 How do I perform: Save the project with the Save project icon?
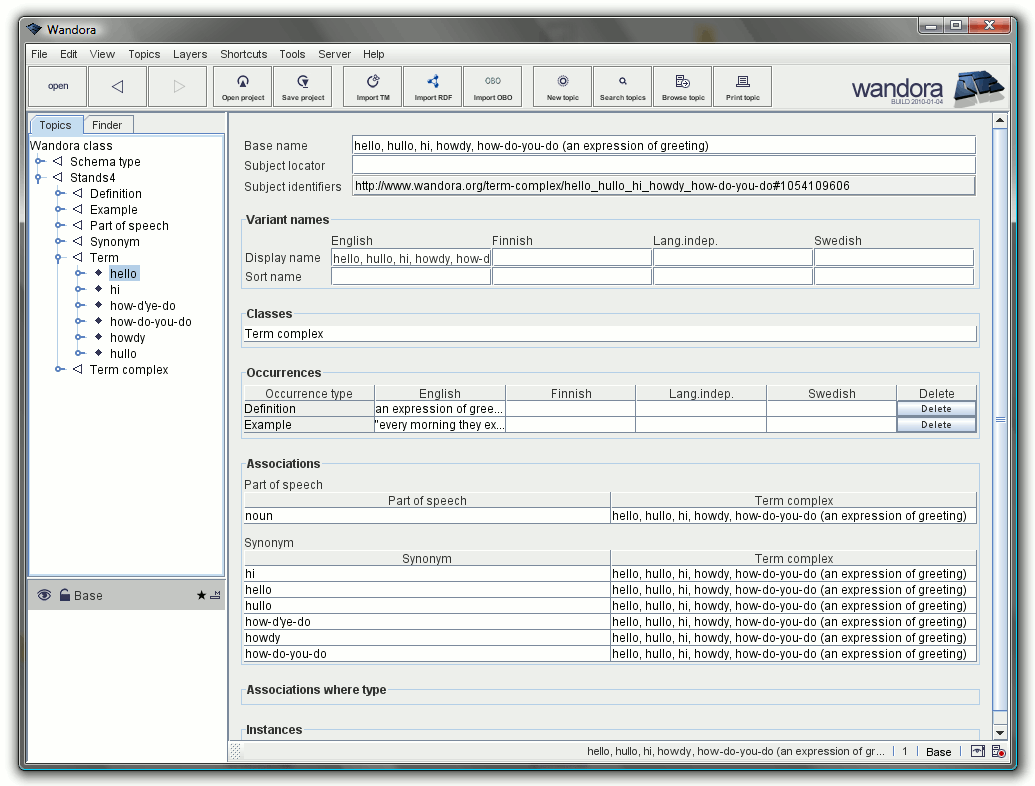(302, 86)
